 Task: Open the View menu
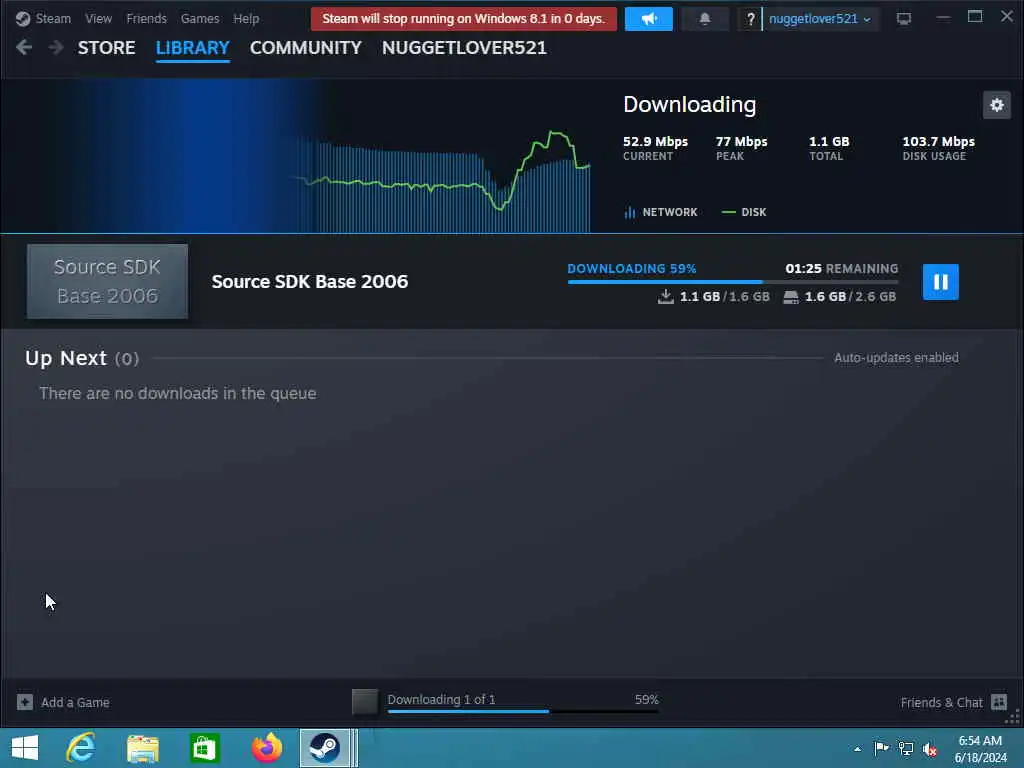[98, 19]
